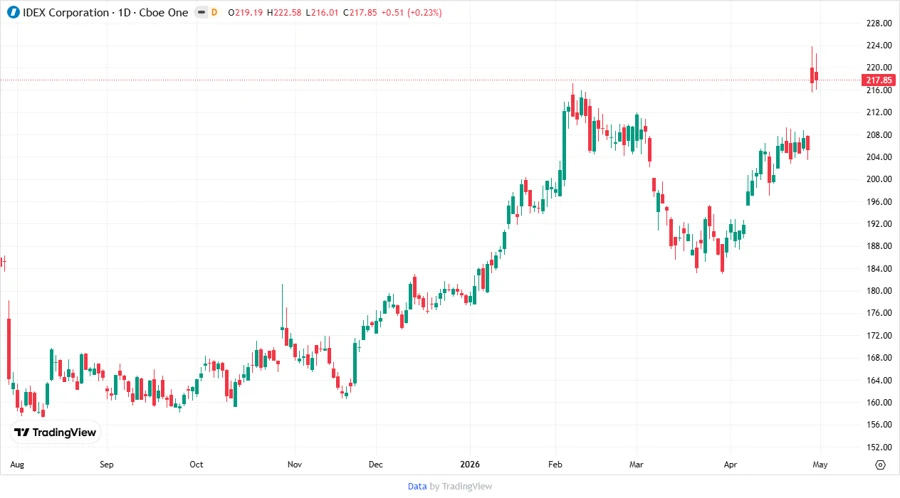Screen dimensions: 900x498
Task: Click the IDEX Corporation logo icon
Action: click(13, 12)
